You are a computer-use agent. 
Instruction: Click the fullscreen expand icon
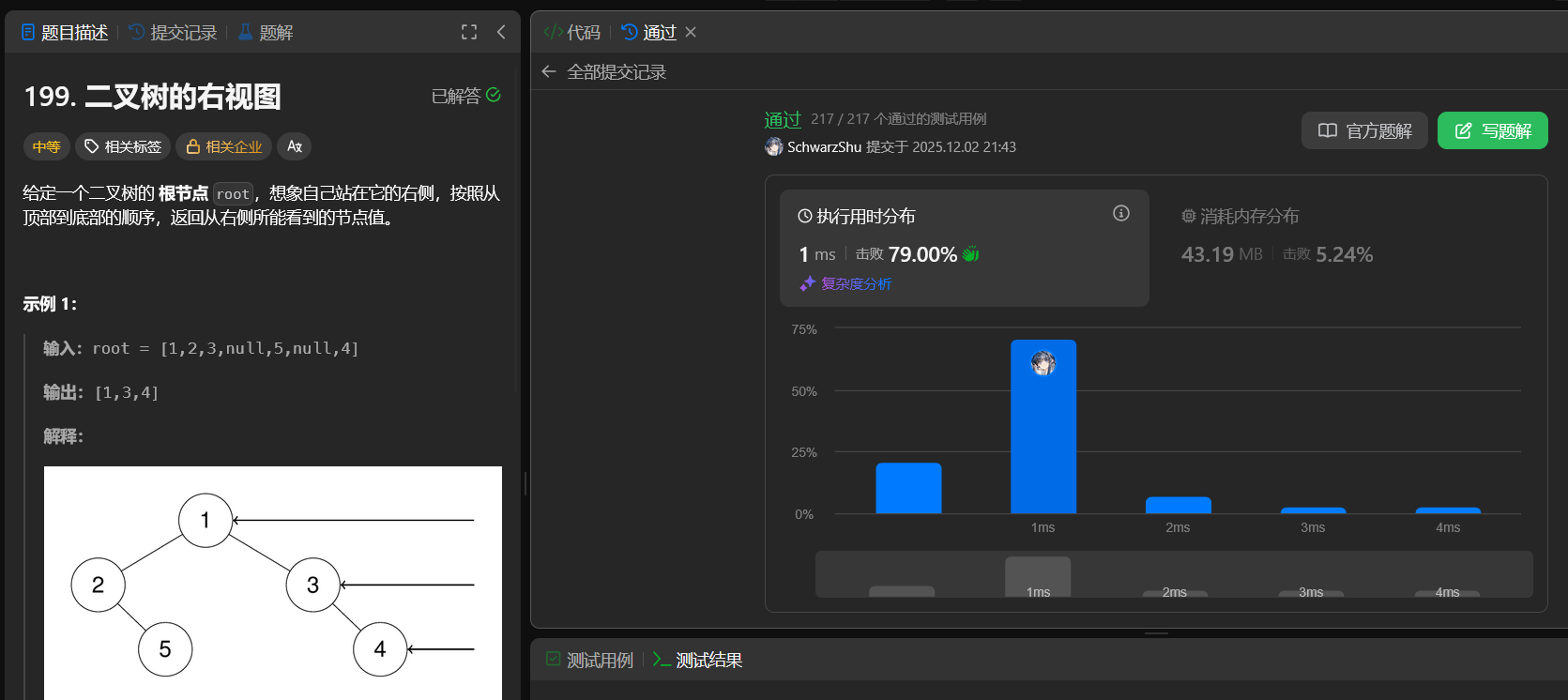[469, 32]
